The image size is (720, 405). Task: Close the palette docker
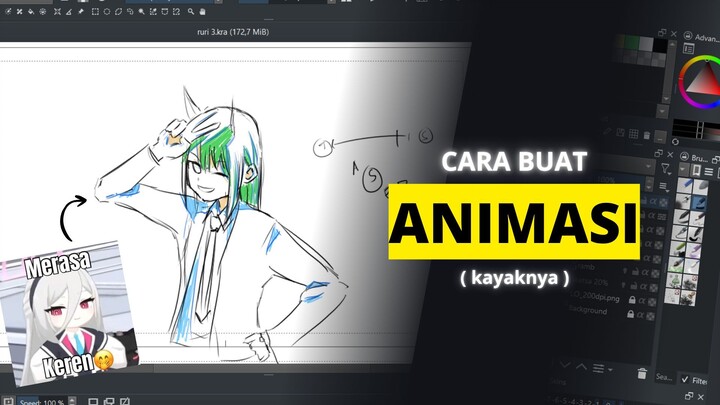pos(674,34)
